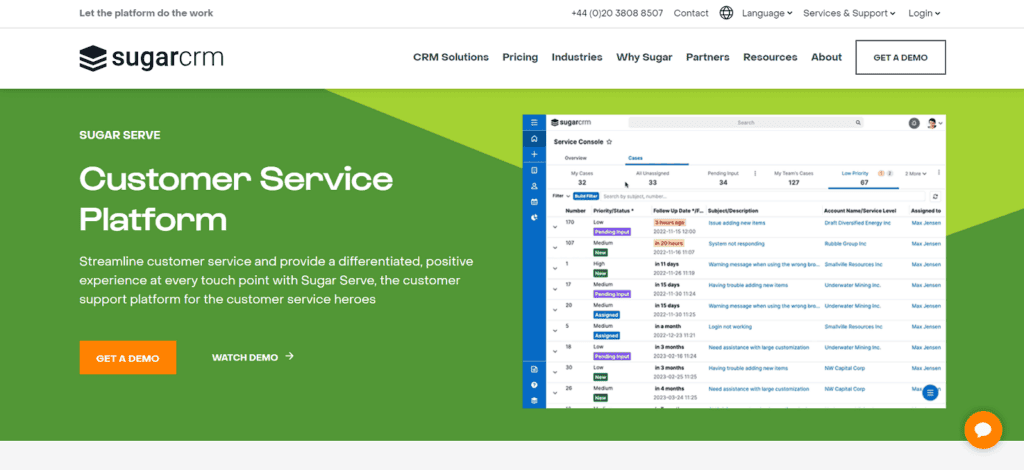This screenshot has height=470, width=1024.
Task: Click the Draft Diversified Energy Inc account
Action: click(857, 223)
